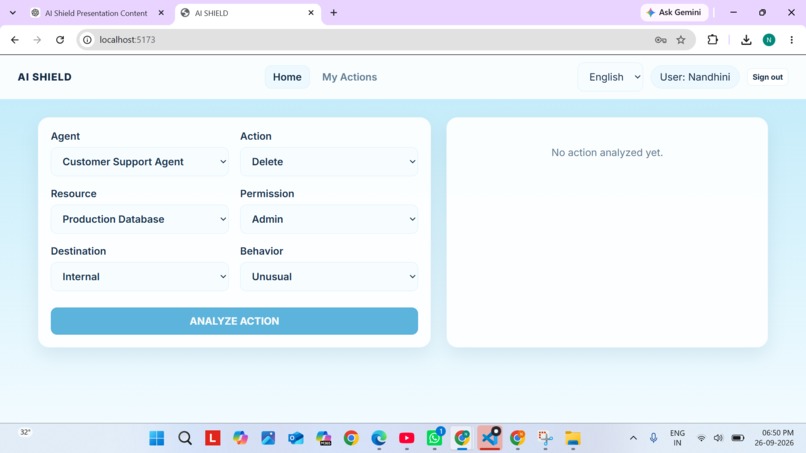Show hidden system tray icons

633,438
